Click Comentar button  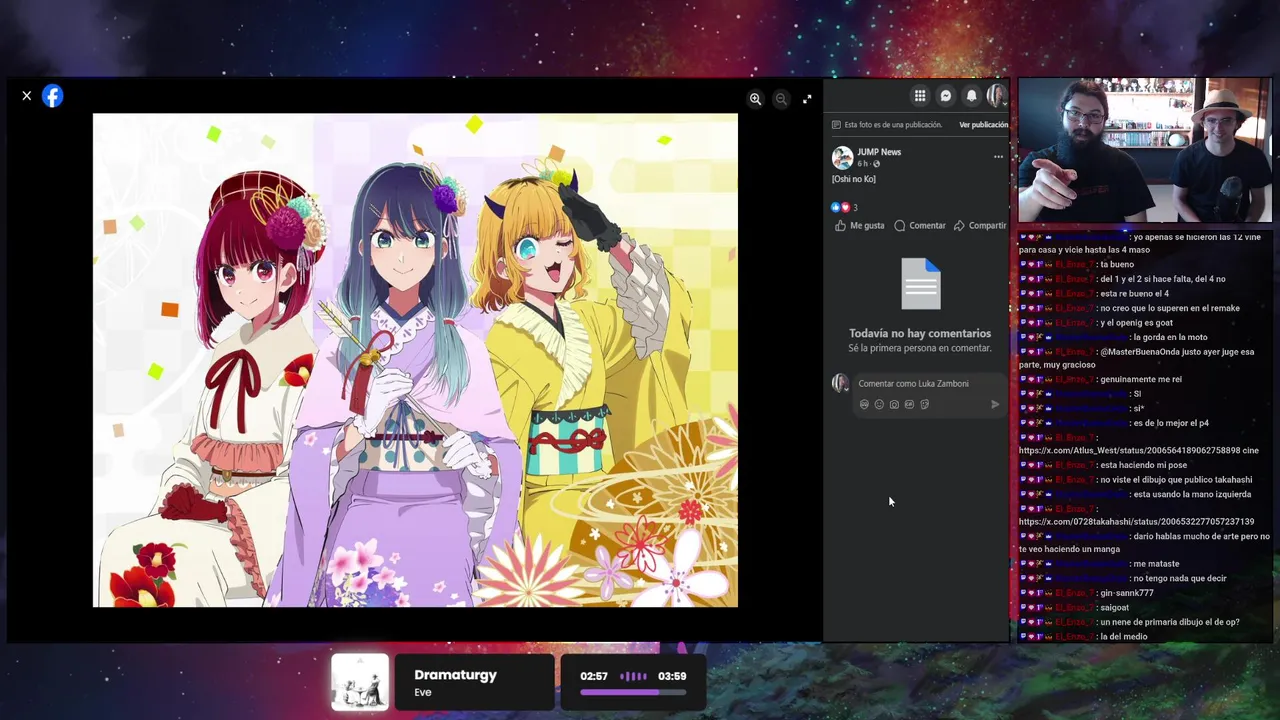920,226
